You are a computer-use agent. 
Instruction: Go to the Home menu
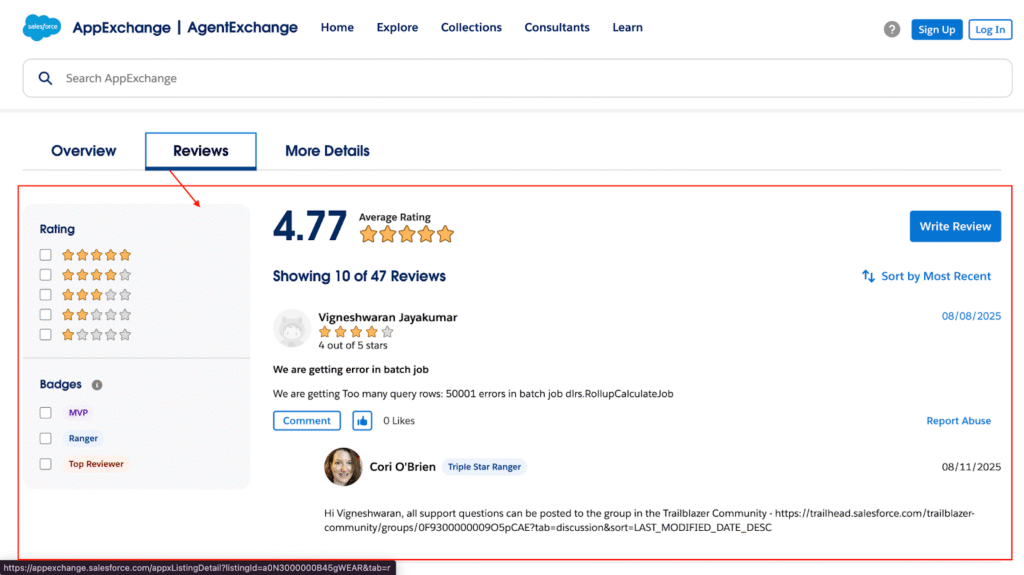[x=337, y=27]
